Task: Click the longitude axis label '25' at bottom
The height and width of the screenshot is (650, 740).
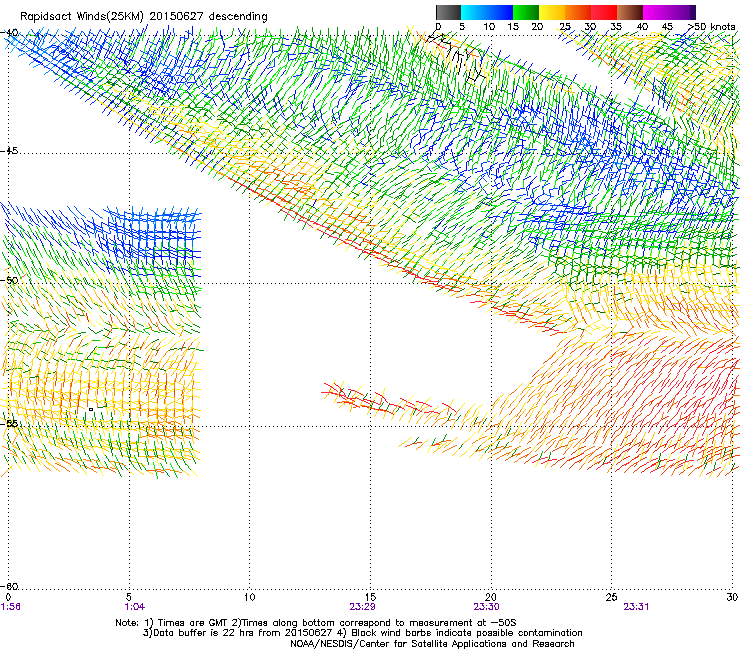Action: coord(612,597)
